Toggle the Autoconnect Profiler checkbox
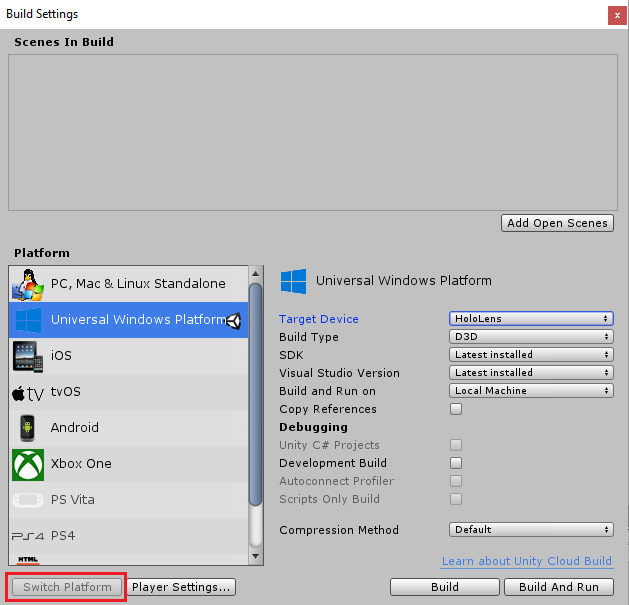The image size is (629, 605). click(456, 481)
